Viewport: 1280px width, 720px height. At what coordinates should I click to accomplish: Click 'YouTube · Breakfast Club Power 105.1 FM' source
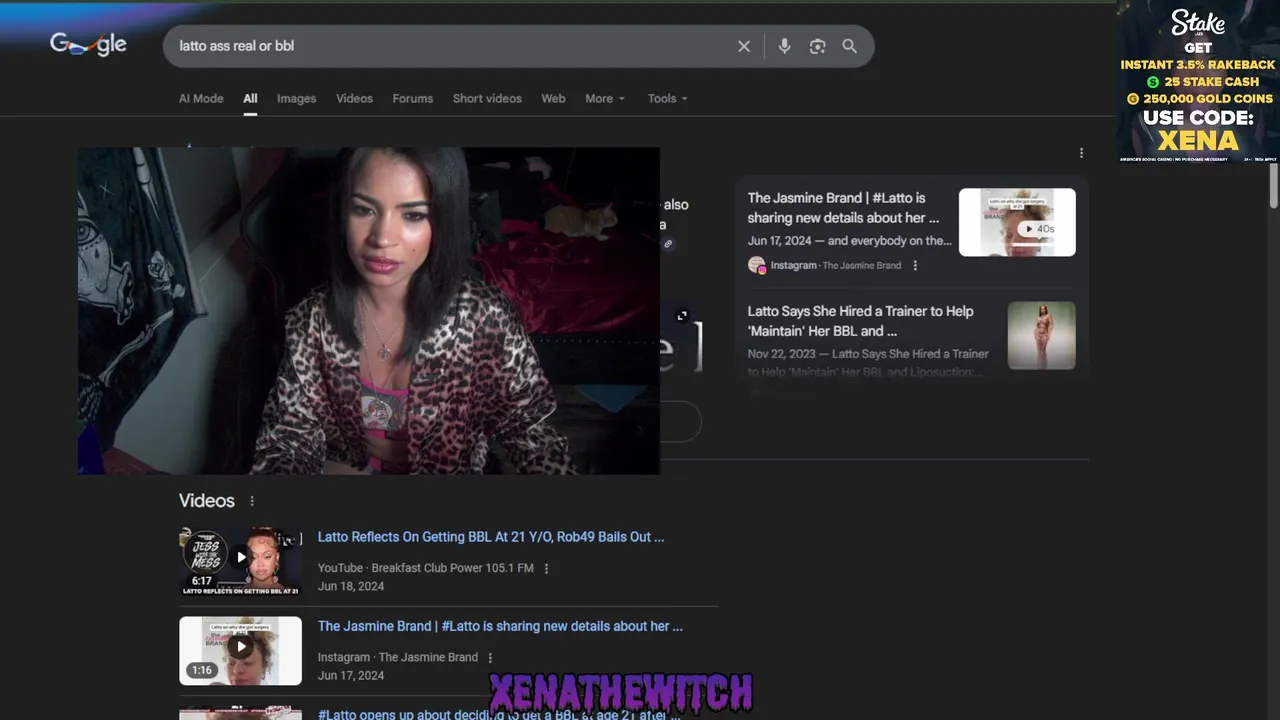coord(425,568)
